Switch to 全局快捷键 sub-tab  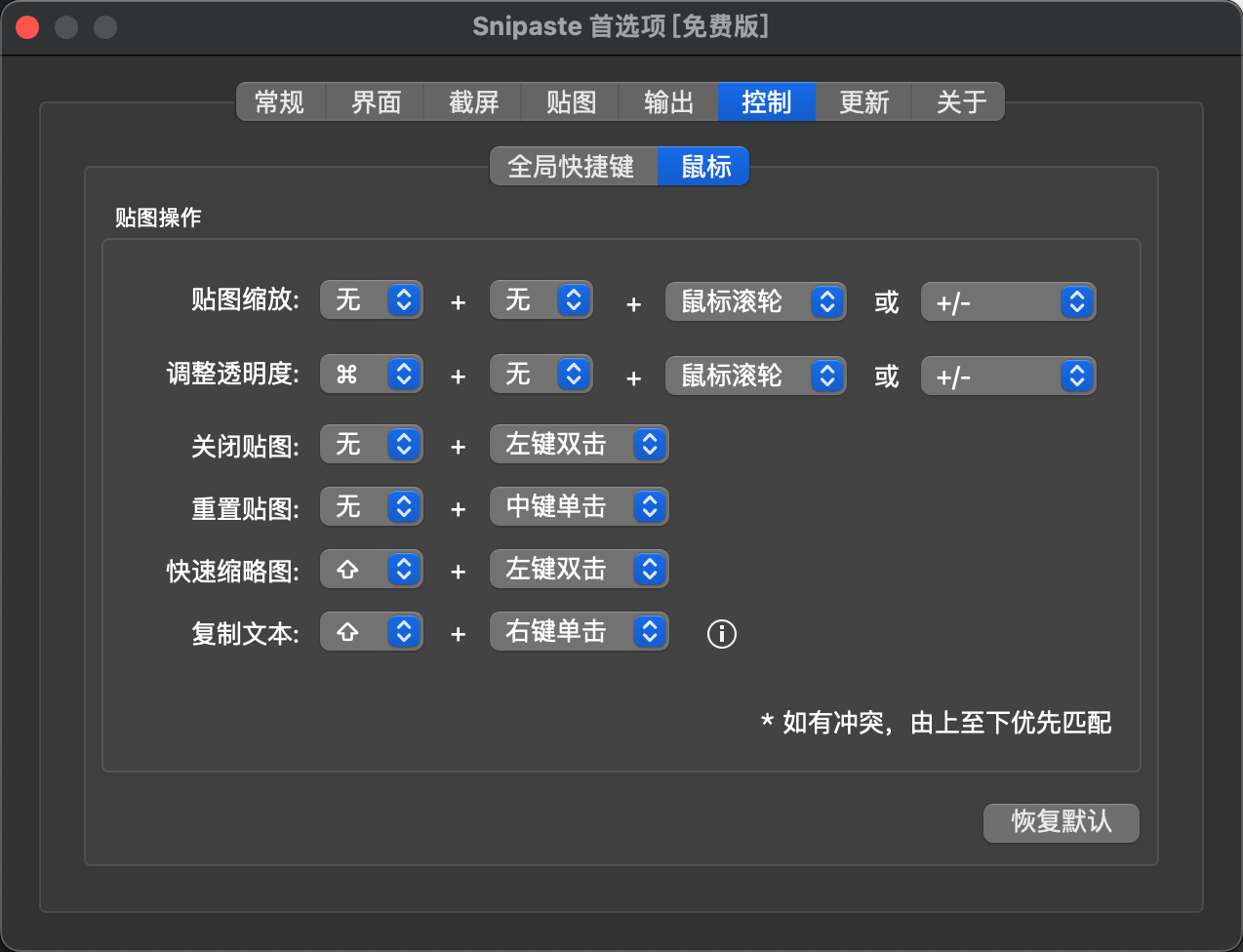[574, 167]
